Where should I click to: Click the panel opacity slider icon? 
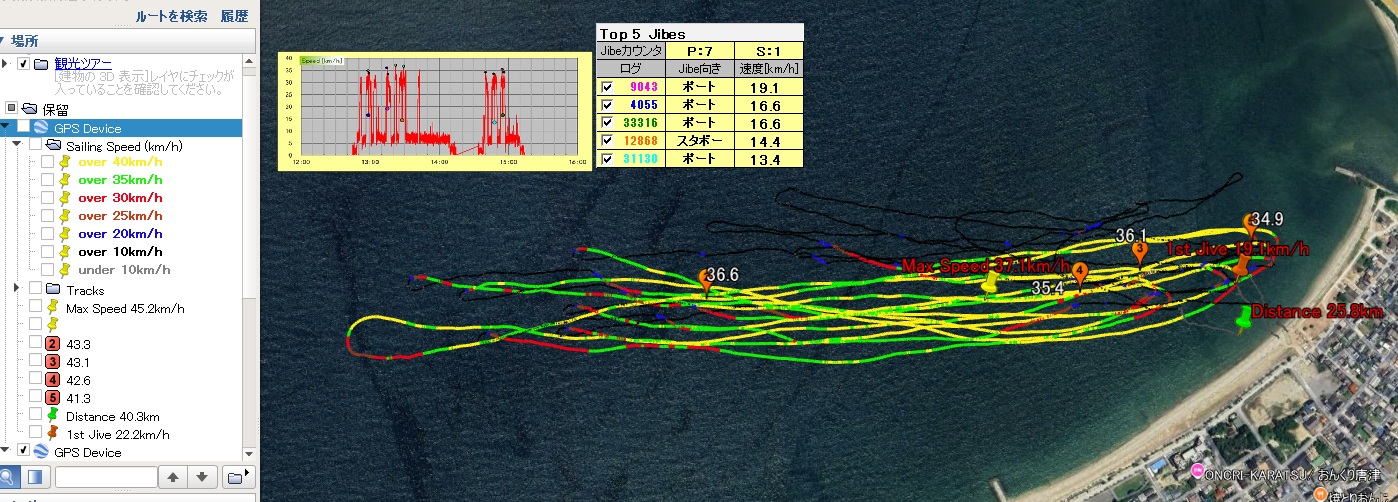click(x=34, y=477)
